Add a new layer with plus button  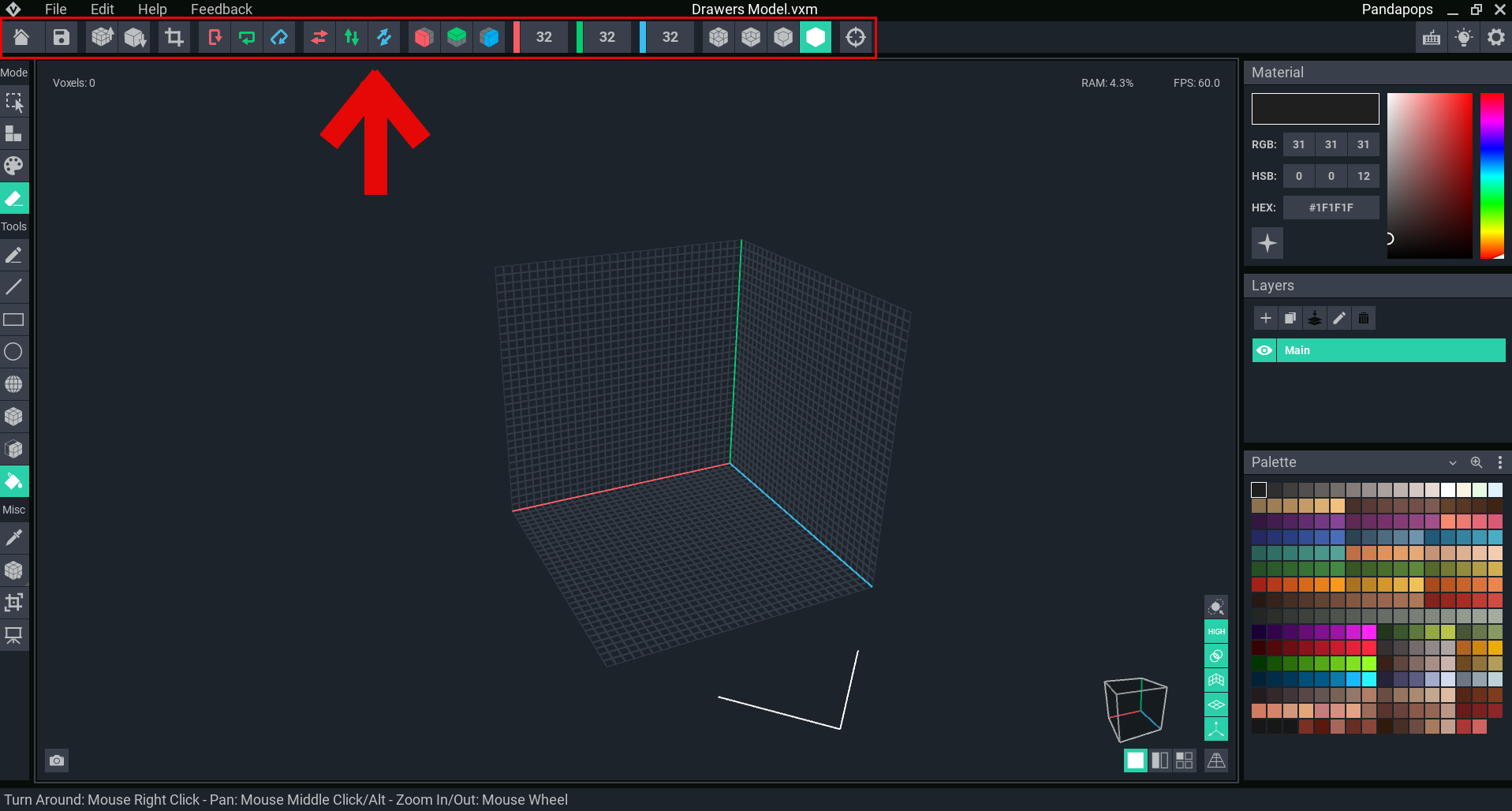1266,318
